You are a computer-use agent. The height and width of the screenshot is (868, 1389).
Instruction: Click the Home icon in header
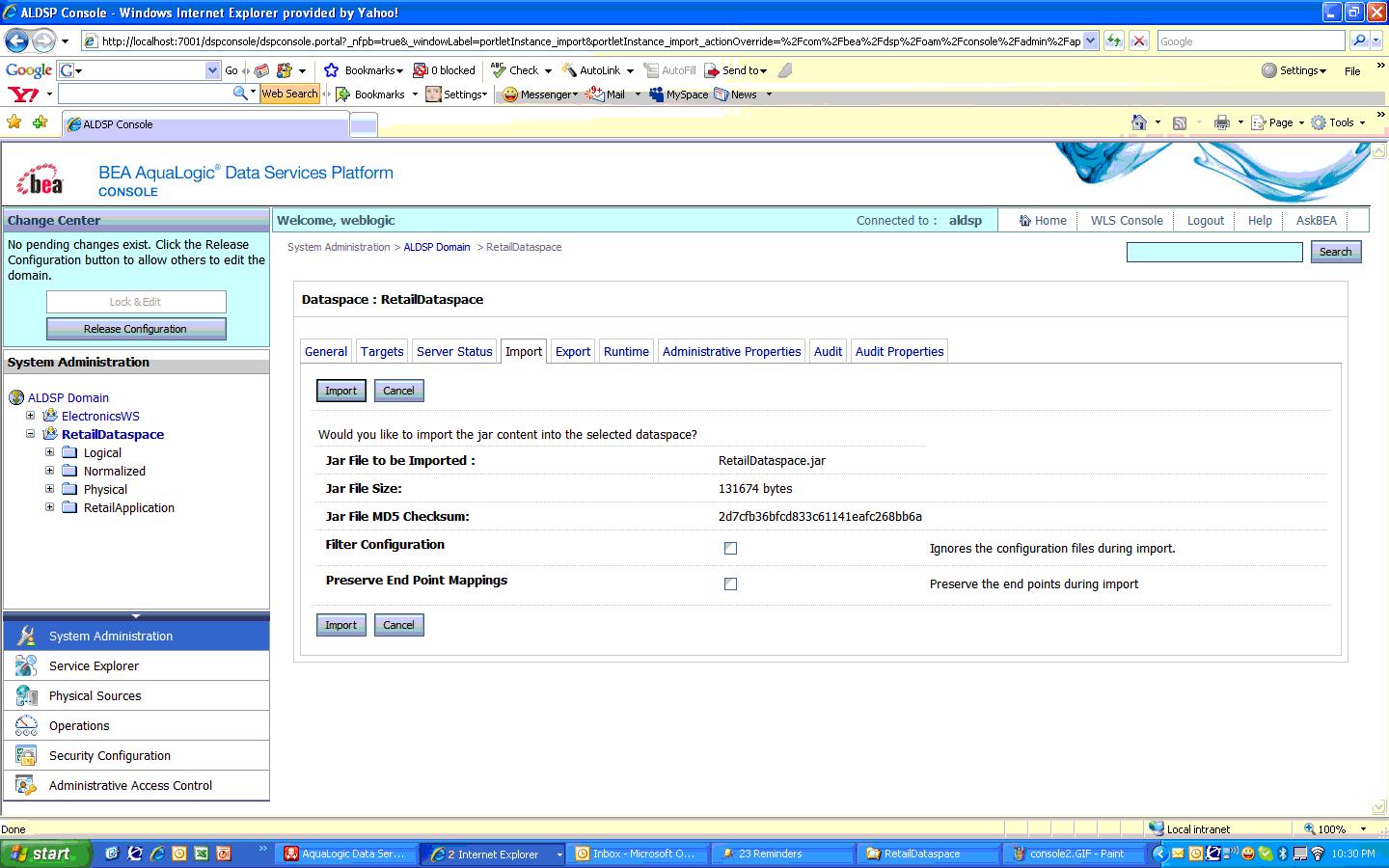point(1025,221)
